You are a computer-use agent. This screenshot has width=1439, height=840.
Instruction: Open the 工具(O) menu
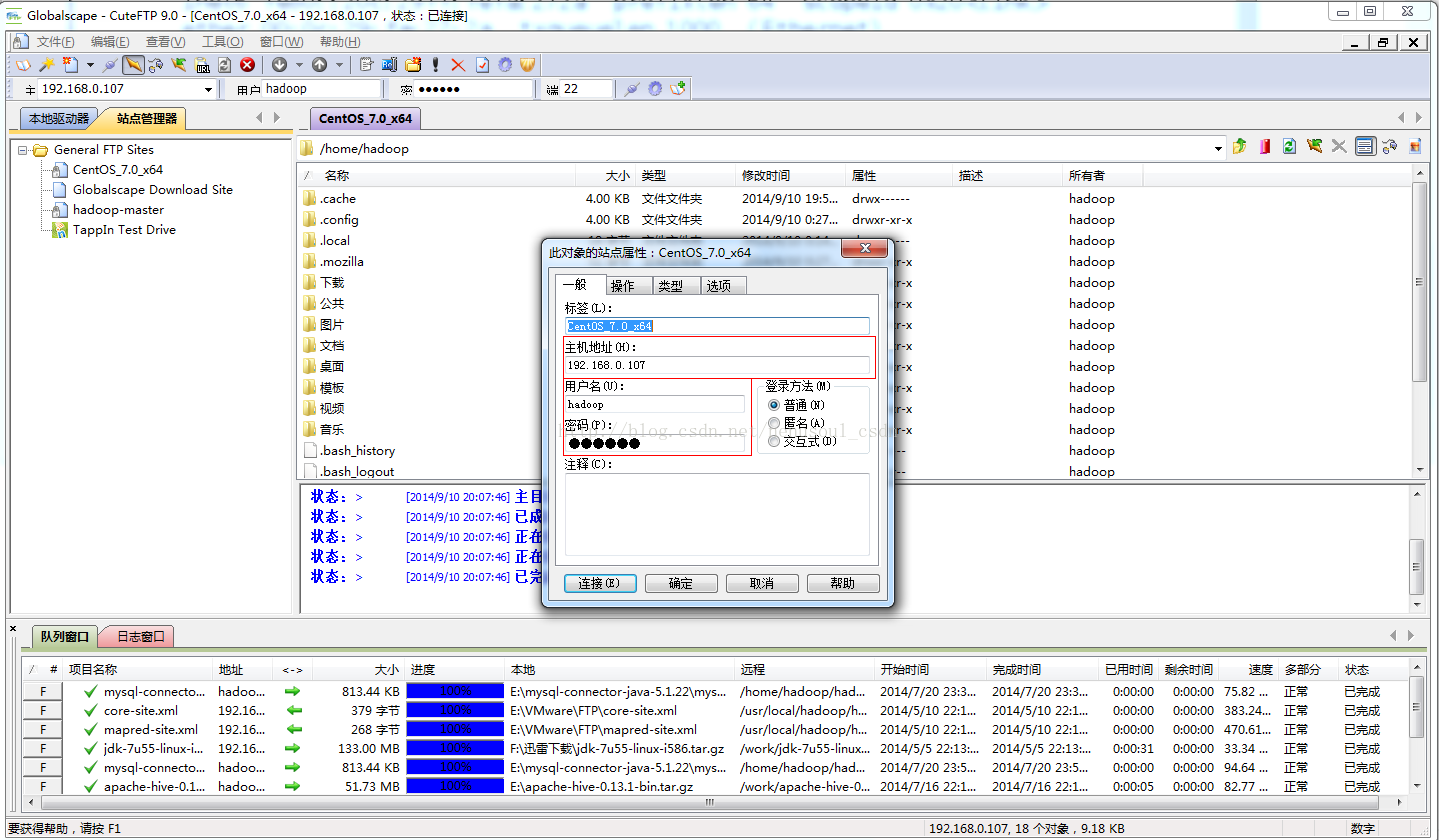pos(222,42)
